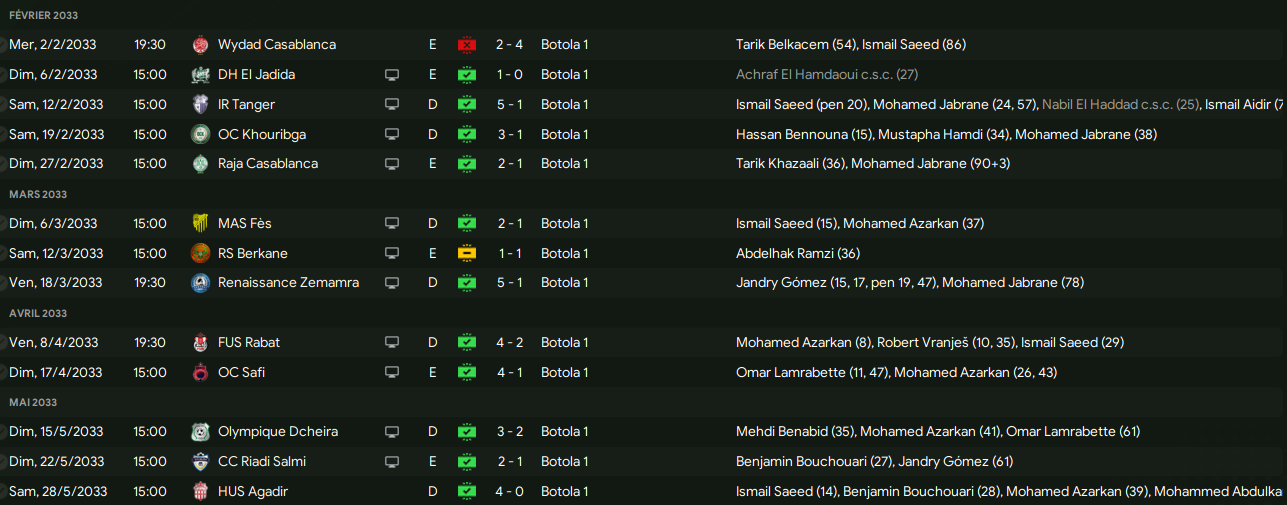
Task: Open the OC Khouribga team link
Action: coord(263,134)
